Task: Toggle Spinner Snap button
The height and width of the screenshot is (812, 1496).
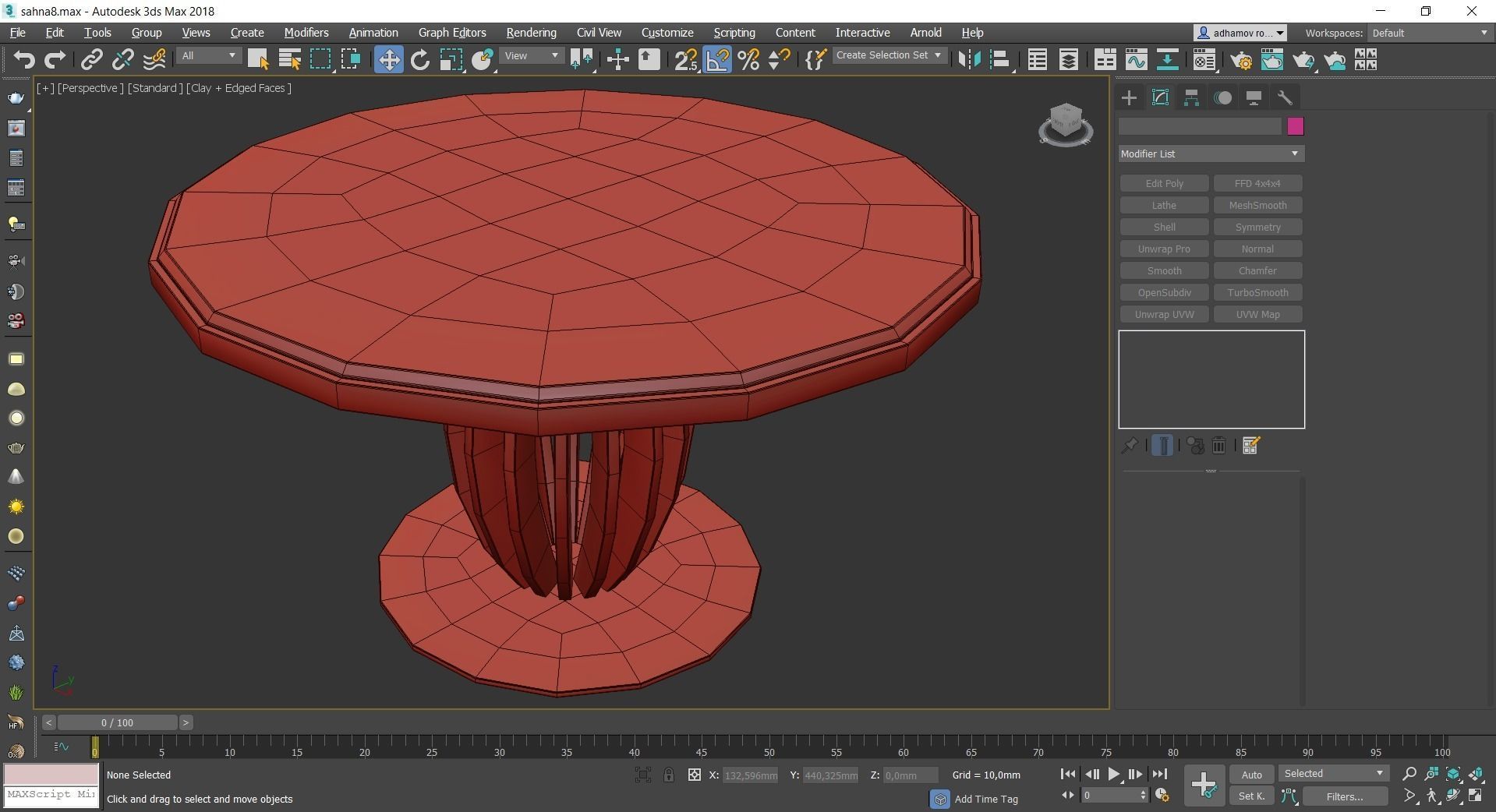Action: [x=779, y=60]
